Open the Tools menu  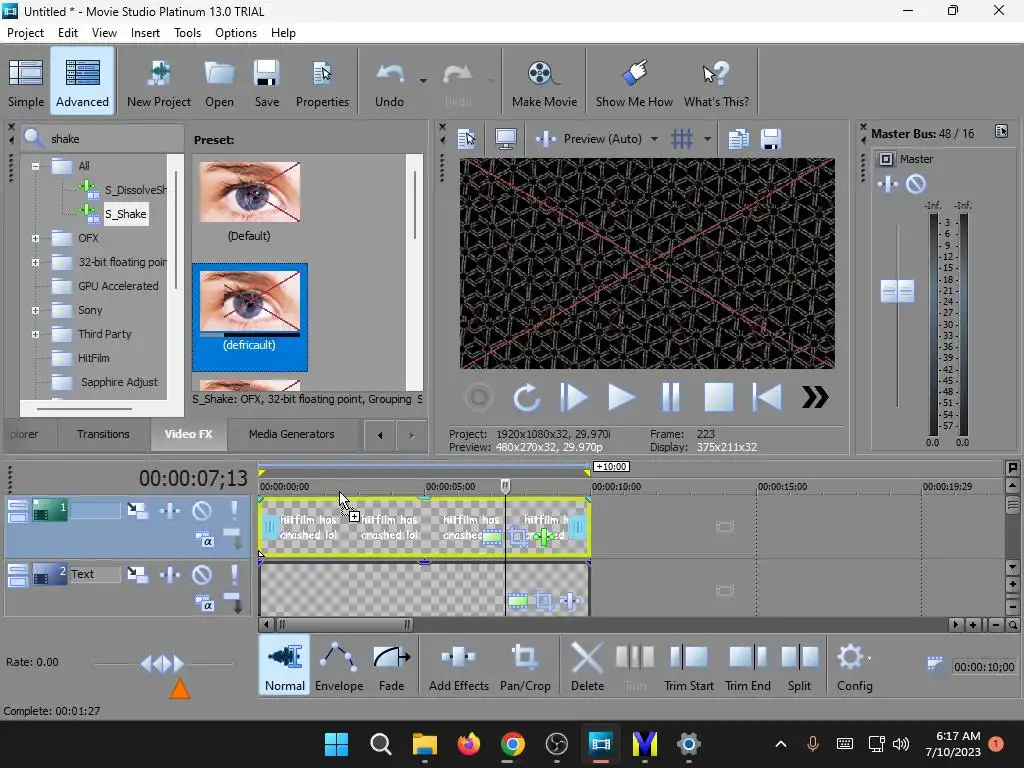click(187, 33)
